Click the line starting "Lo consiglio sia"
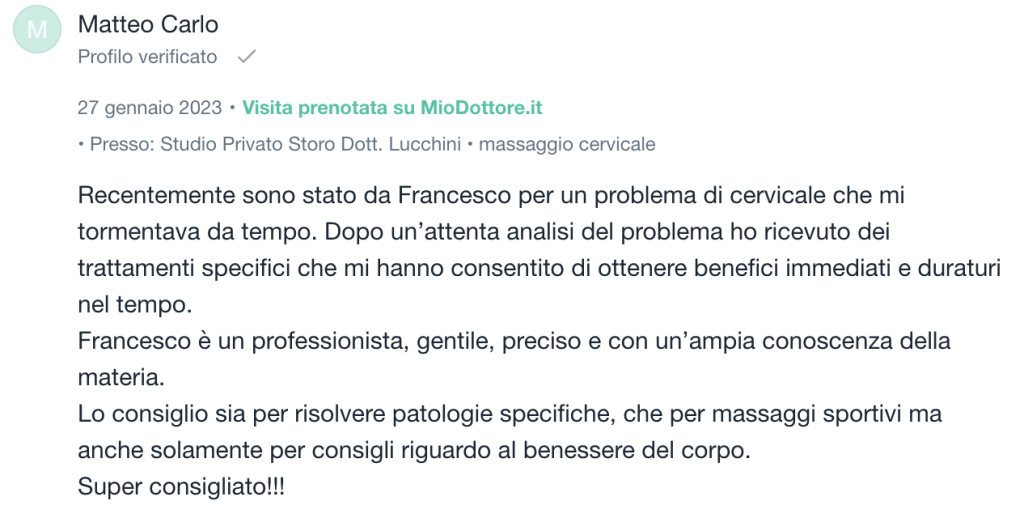The height and width of the screenshot is (518, 1024). pos(509,414)
